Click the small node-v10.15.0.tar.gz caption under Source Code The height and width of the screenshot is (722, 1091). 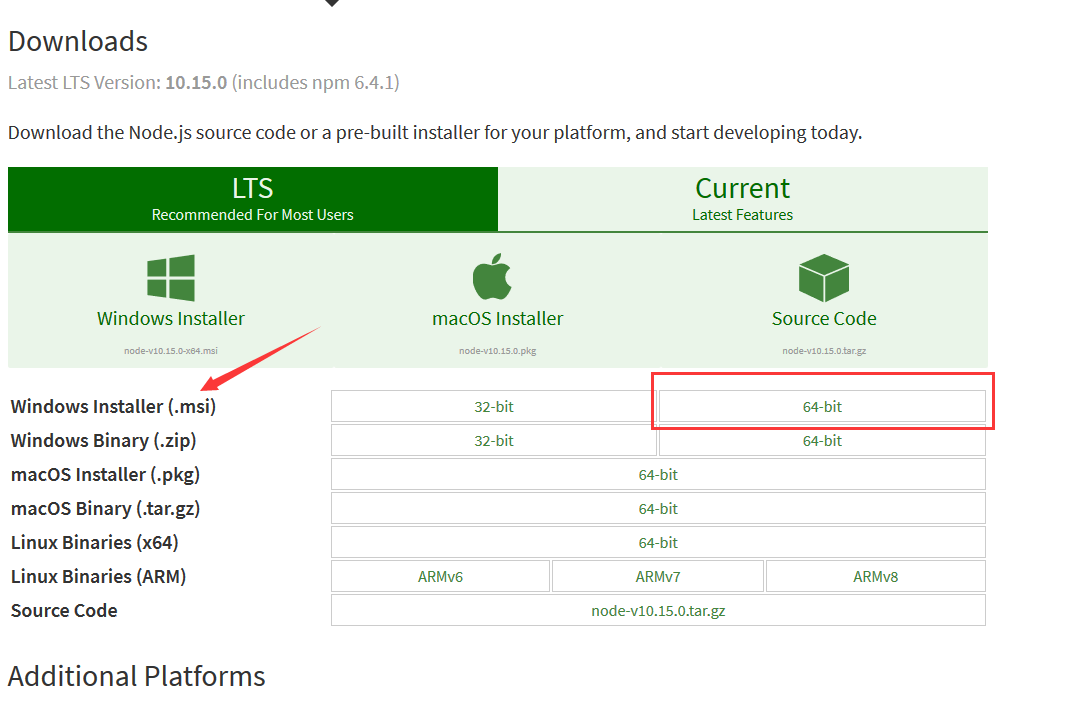coord(824,351)
